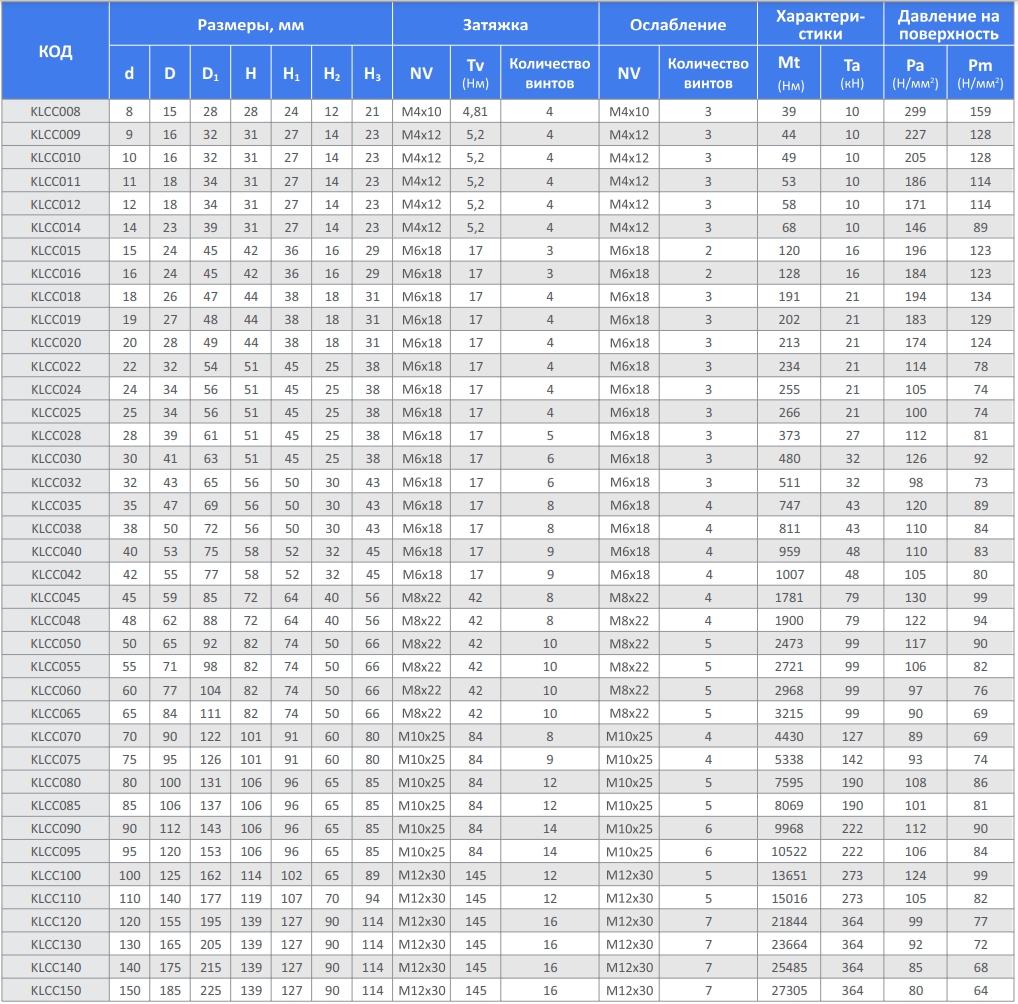
Task: Click the Tv (Нм) column subheader
Action: (x=475, y=73)
